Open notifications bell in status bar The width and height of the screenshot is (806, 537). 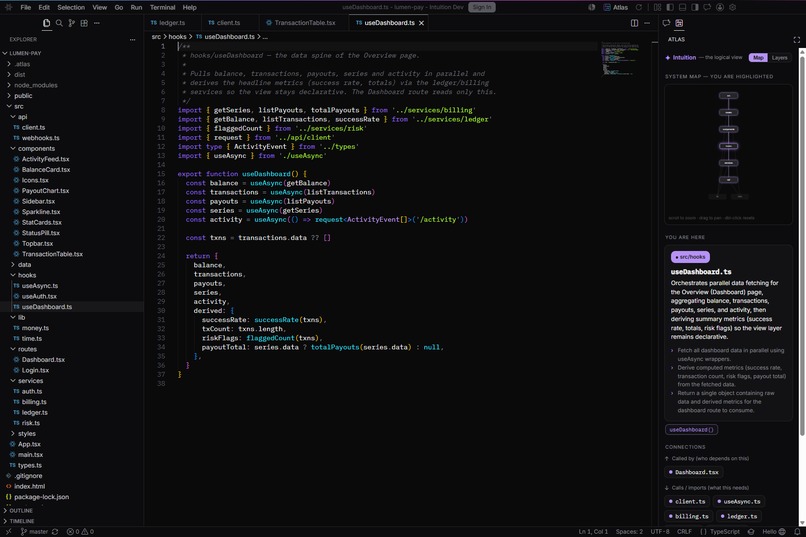[x=797, y=532]
